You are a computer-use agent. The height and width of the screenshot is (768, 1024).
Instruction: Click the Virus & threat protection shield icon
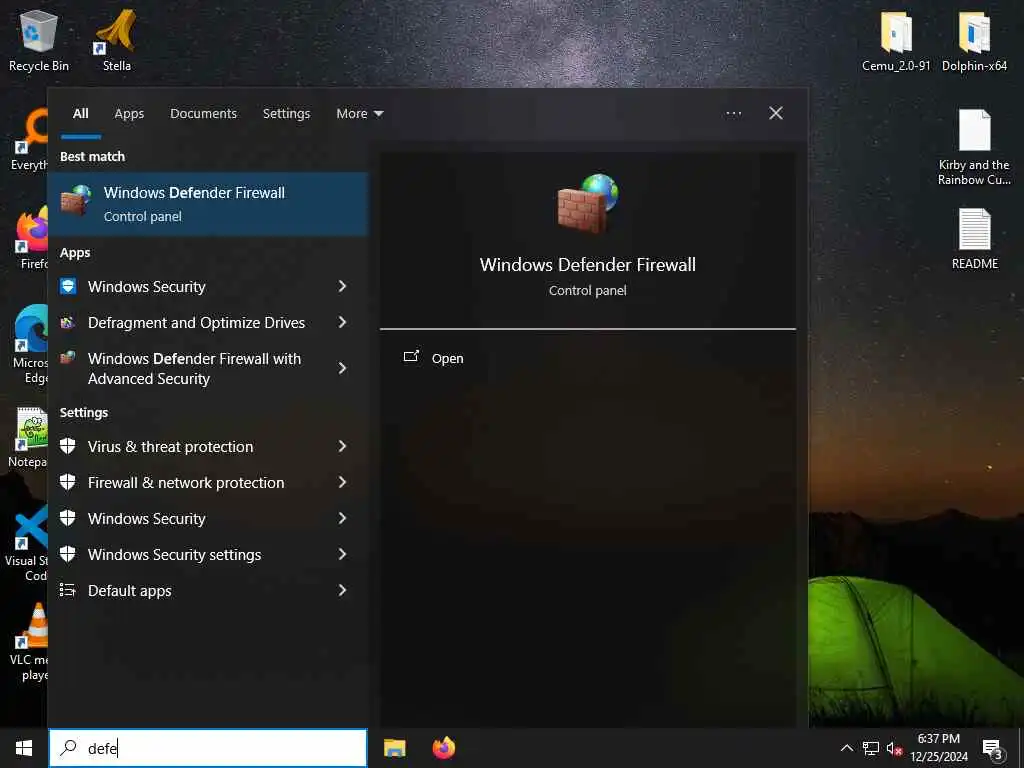pos(68,446)
